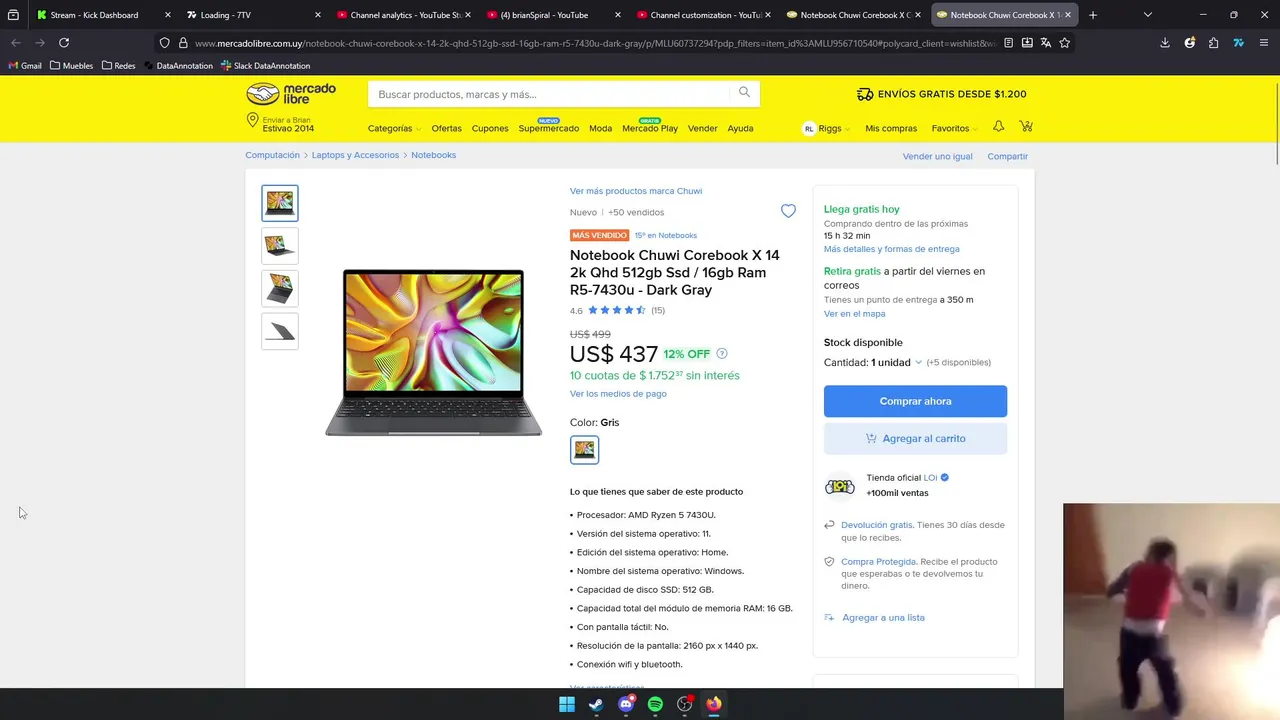
Task: Click the discount info question icon
Action: click(722, 354)
